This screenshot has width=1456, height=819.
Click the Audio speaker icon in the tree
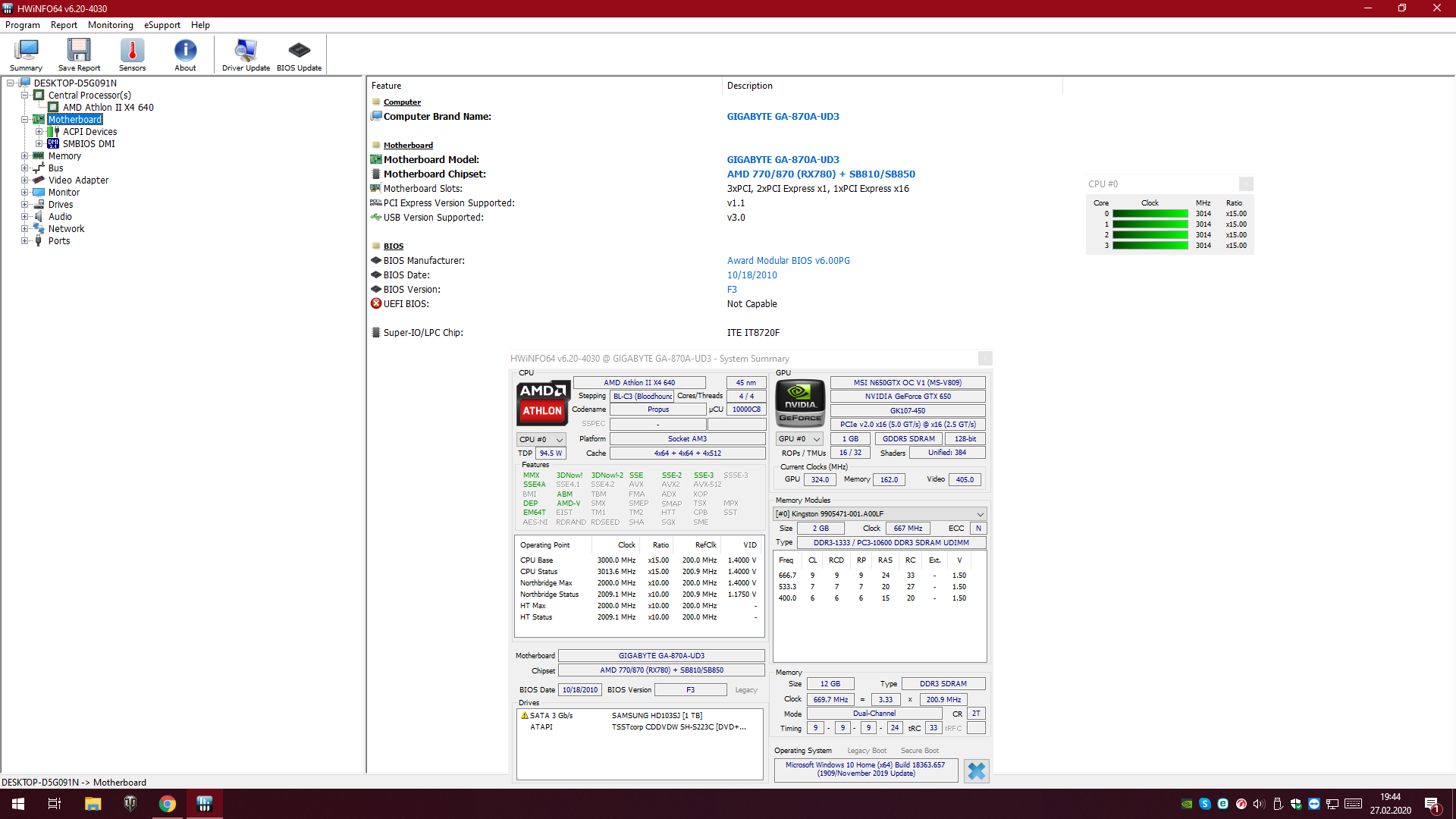point(39,217)
